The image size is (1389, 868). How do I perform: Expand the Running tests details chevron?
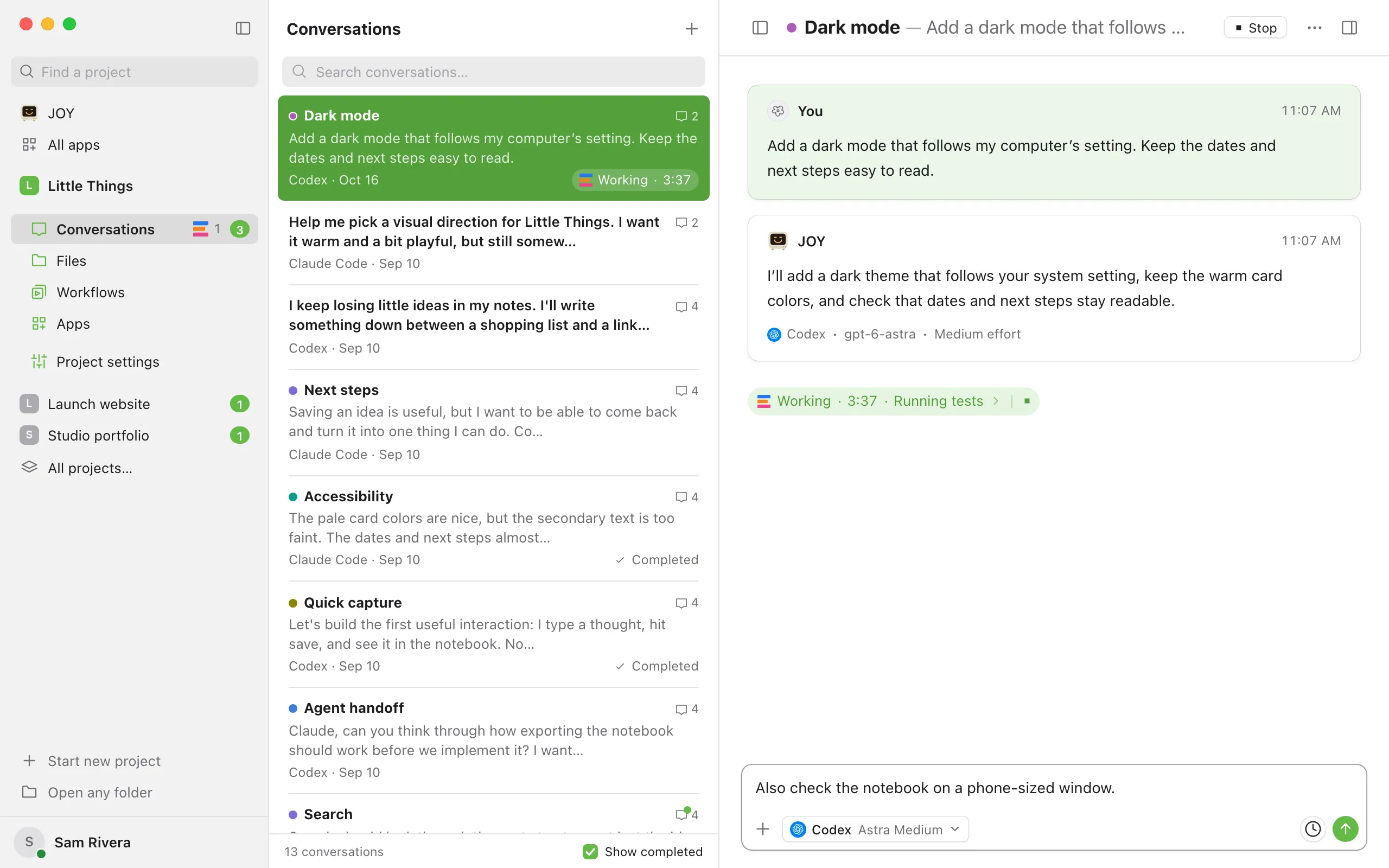click(996, 401)
